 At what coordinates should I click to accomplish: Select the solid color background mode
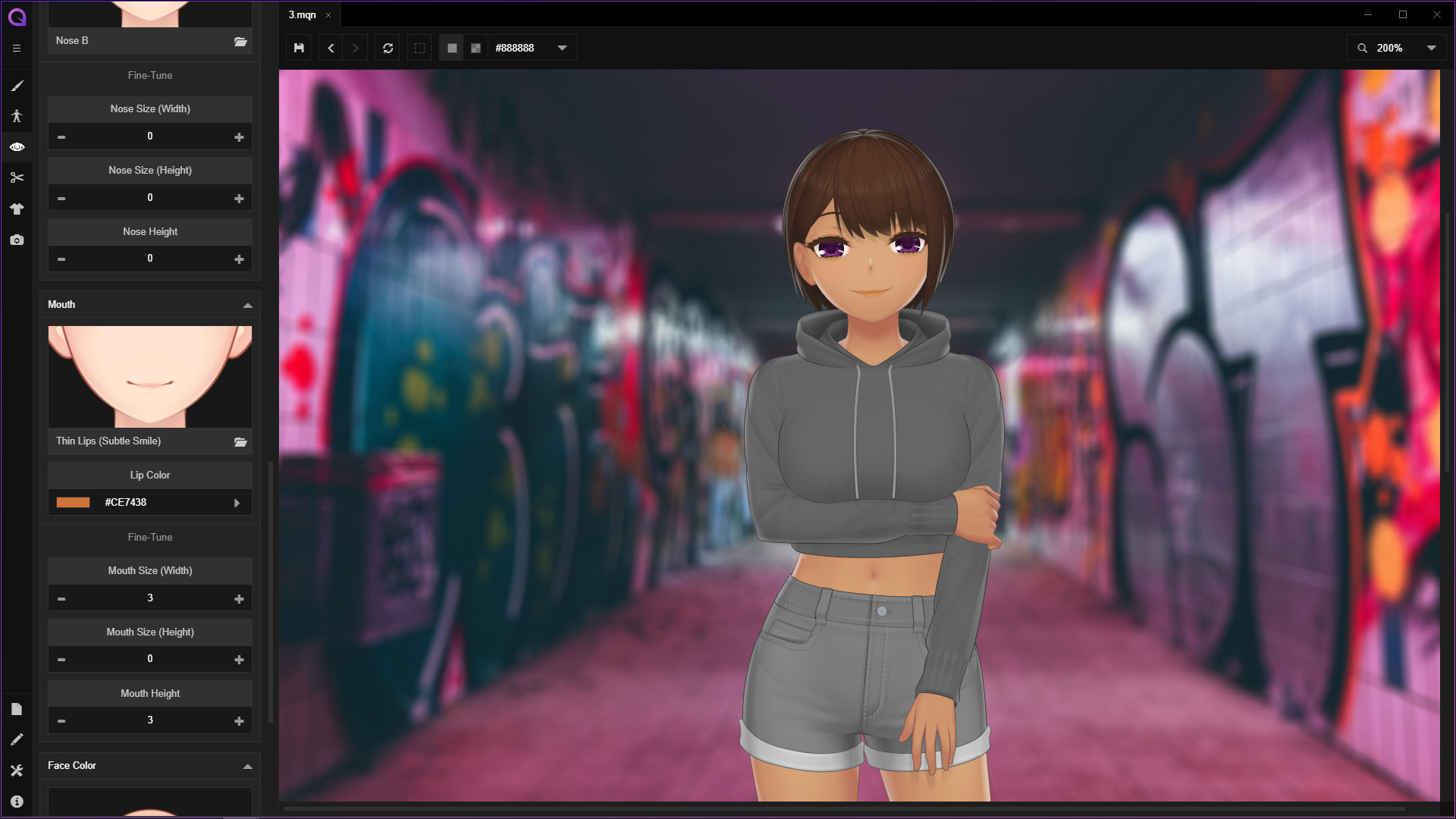click(x=452, y=48)
